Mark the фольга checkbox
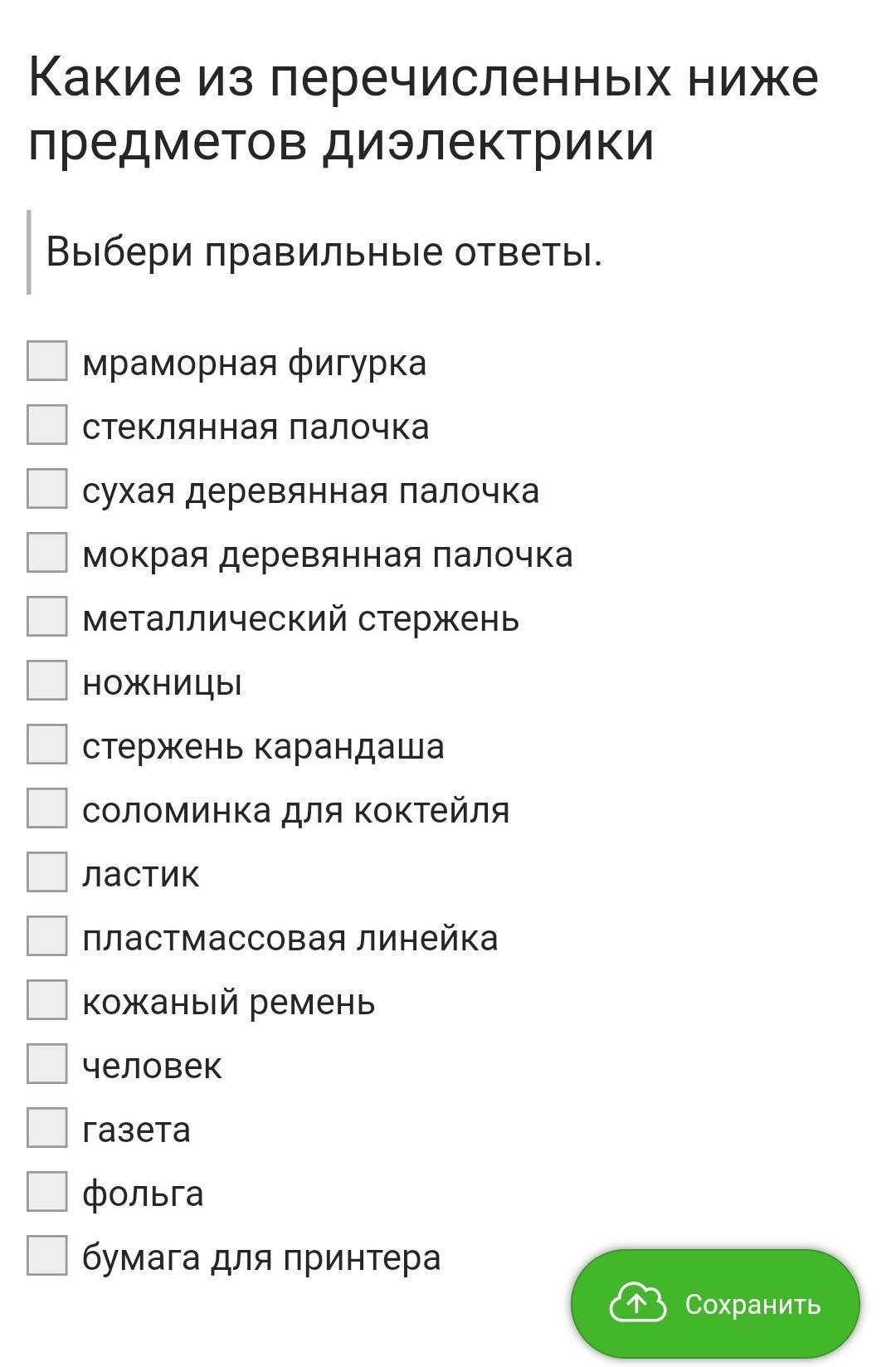The image size is (896, 1367). (x=46, y=1191)
